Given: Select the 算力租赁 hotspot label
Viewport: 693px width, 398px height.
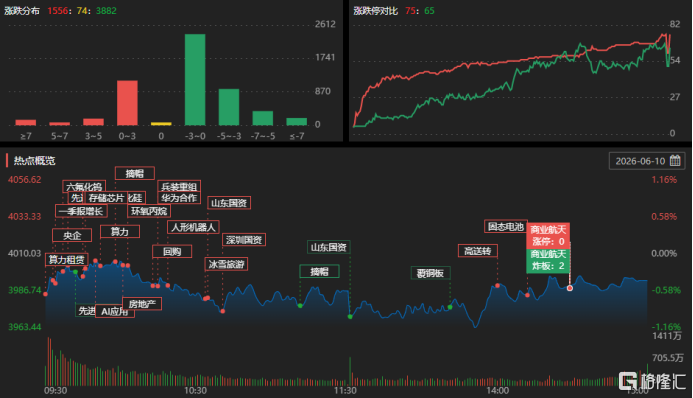Looking at the screenshot, I should pyautogui.click(x=67, y=259).
